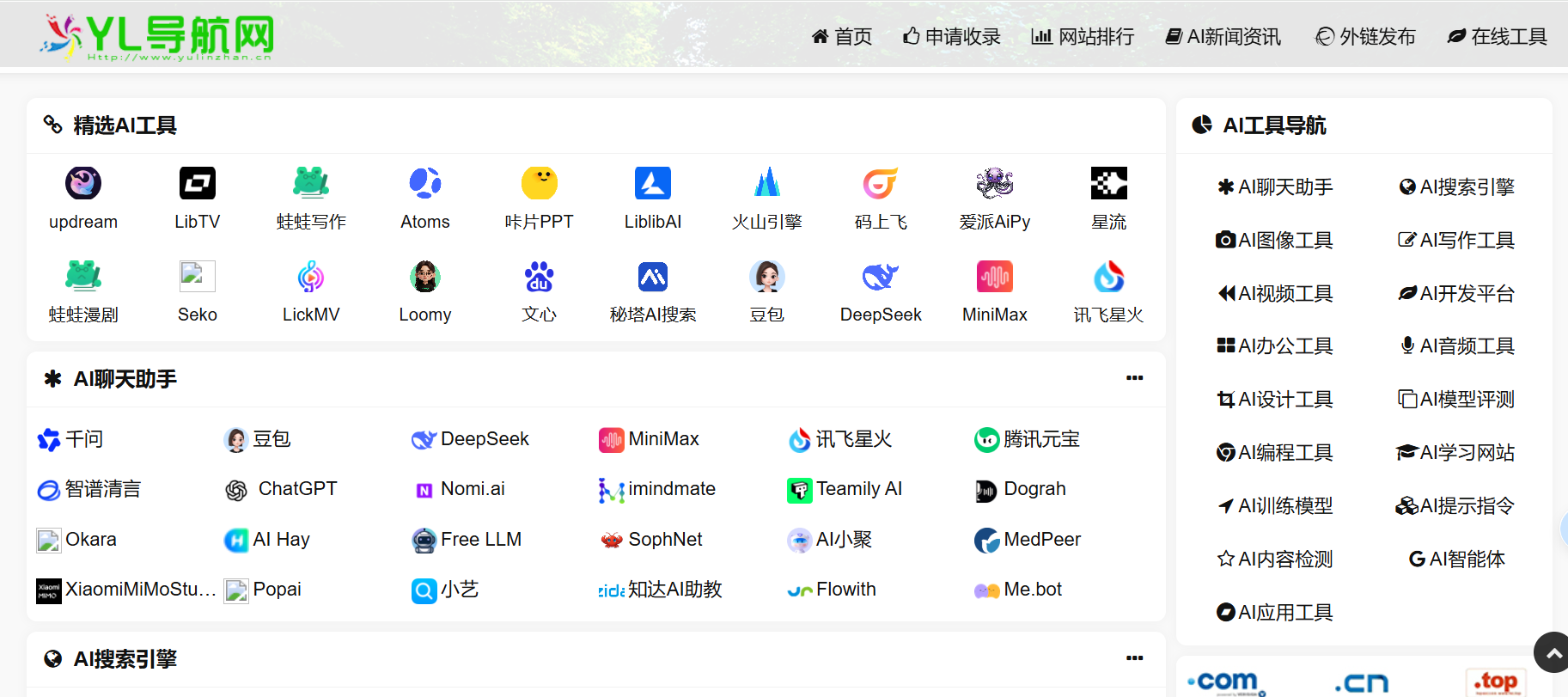Screen dimensions: 1568x697
Task: Open 网站排行 in the top navigation
Action: pyautogui.click(x=1083, y=36)
